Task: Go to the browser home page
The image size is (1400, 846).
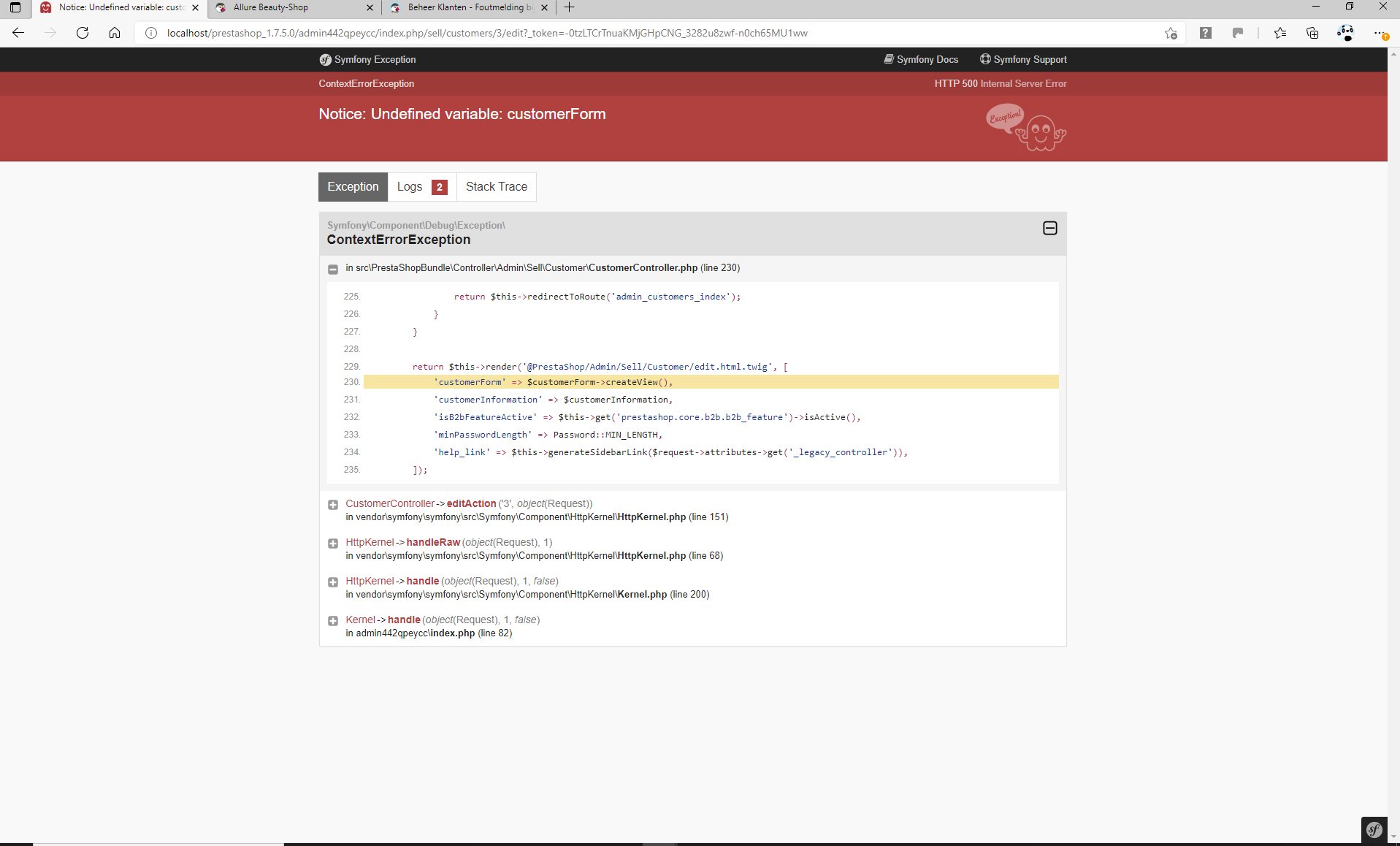Action: point(115,33)
